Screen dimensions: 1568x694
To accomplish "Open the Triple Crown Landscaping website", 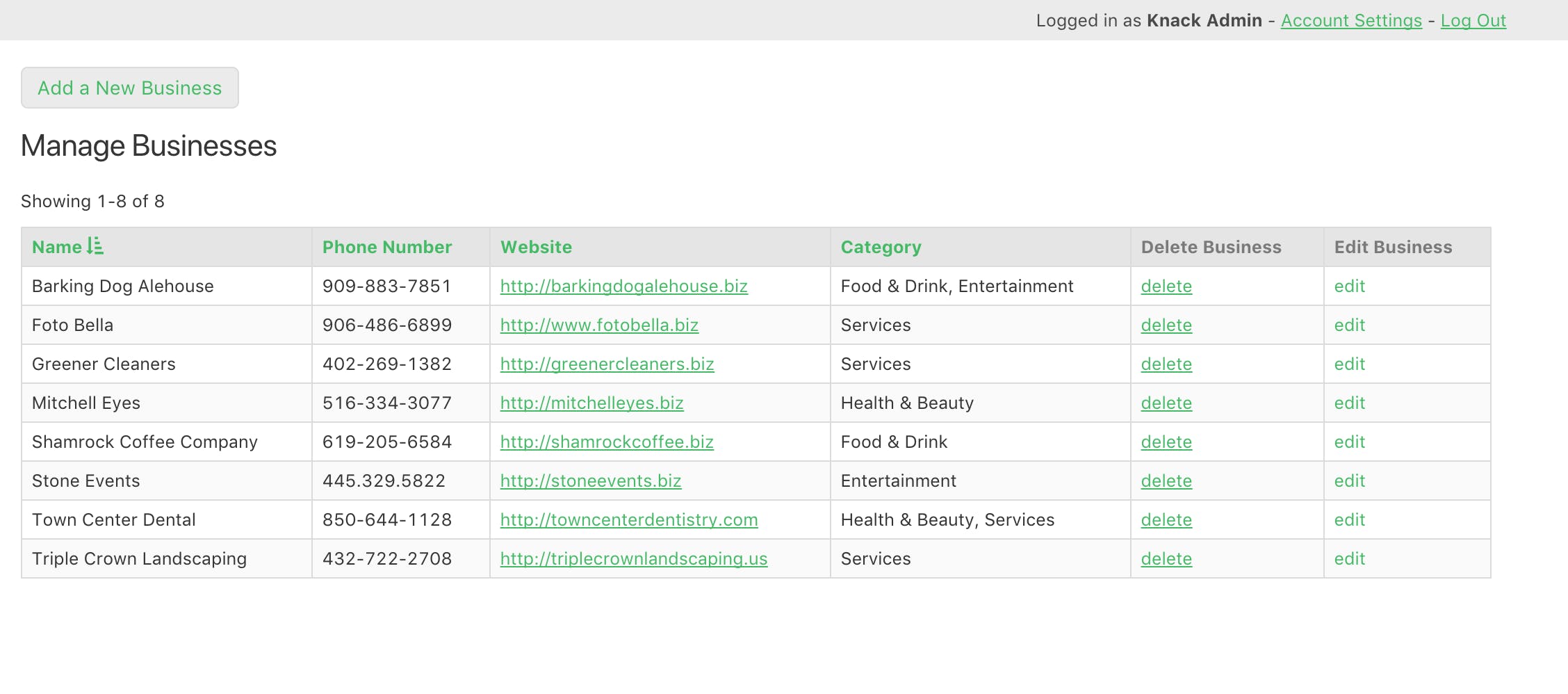I will [633, 558].
